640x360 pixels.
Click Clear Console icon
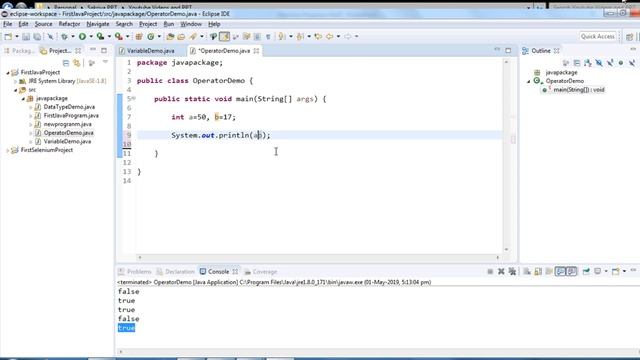pyautogui.click(x=527, y=272)
